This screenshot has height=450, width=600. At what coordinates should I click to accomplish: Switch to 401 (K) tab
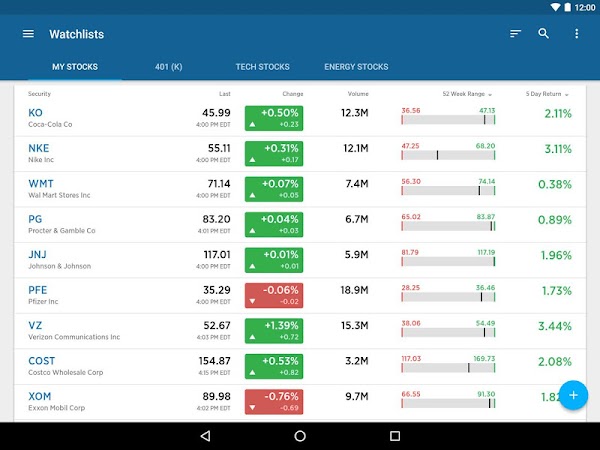[x=169, y=67]
